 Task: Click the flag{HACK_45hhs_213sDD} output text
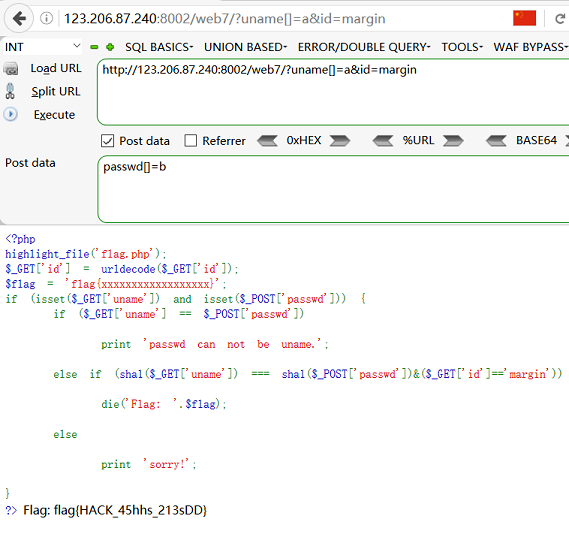click(130, 510)
